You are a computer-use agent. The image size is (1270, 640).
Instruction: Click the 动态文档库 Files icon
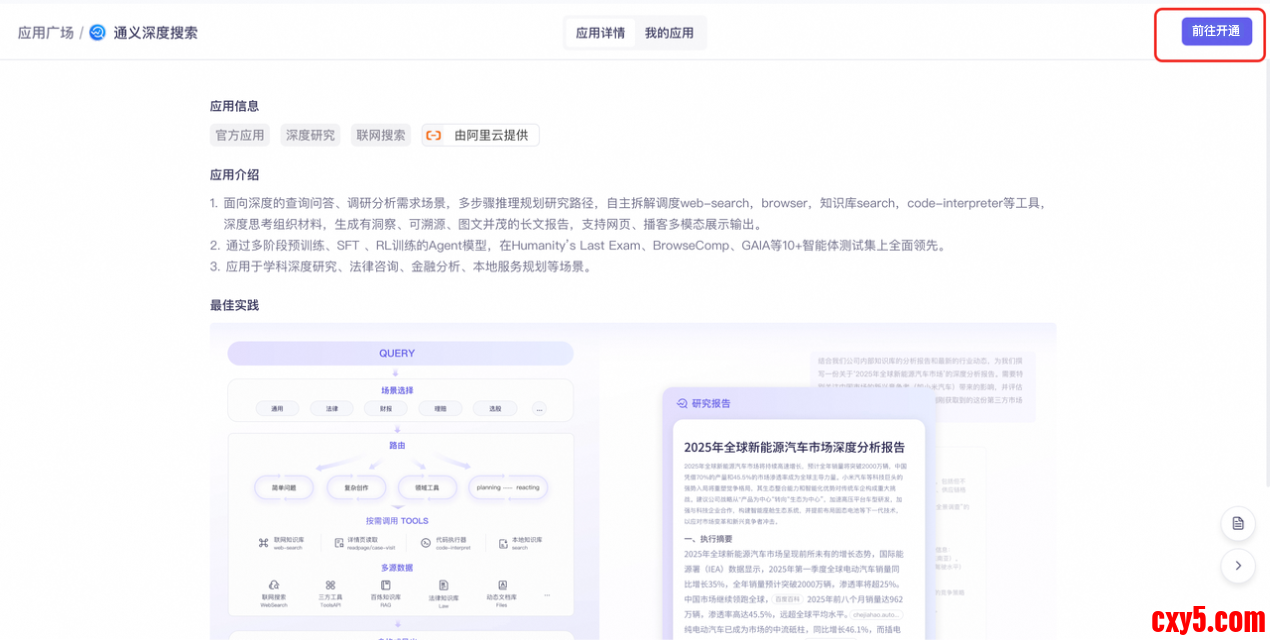point(502,585)
